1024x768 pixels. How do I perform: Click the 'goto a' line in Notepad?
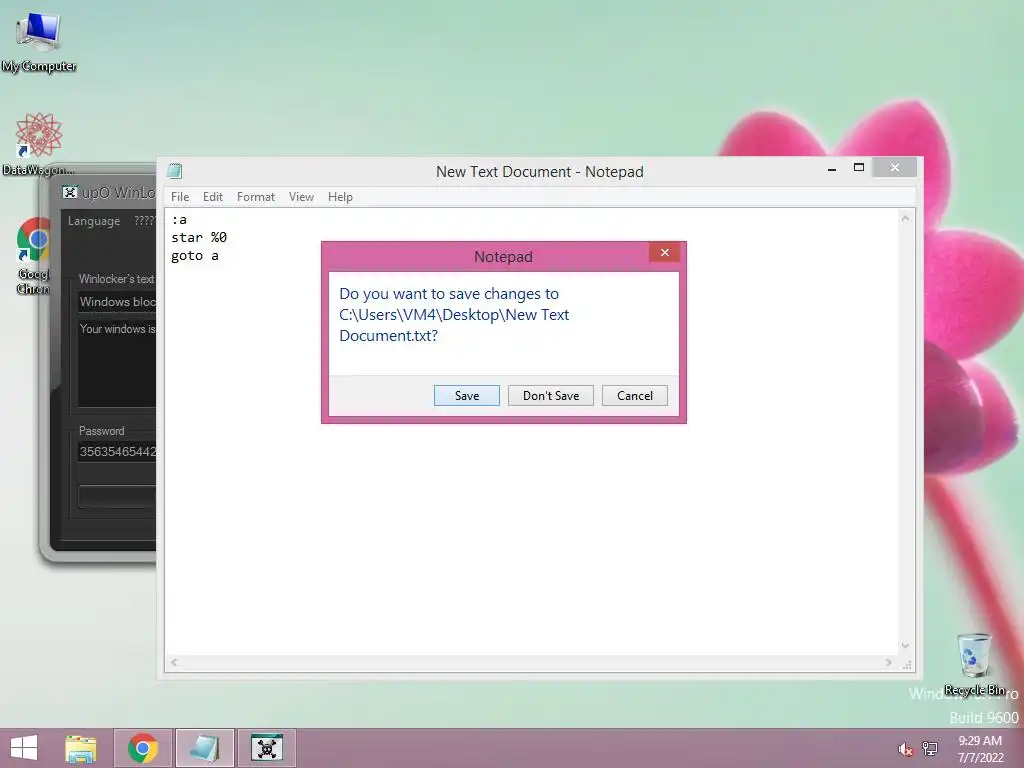(195, 255)
